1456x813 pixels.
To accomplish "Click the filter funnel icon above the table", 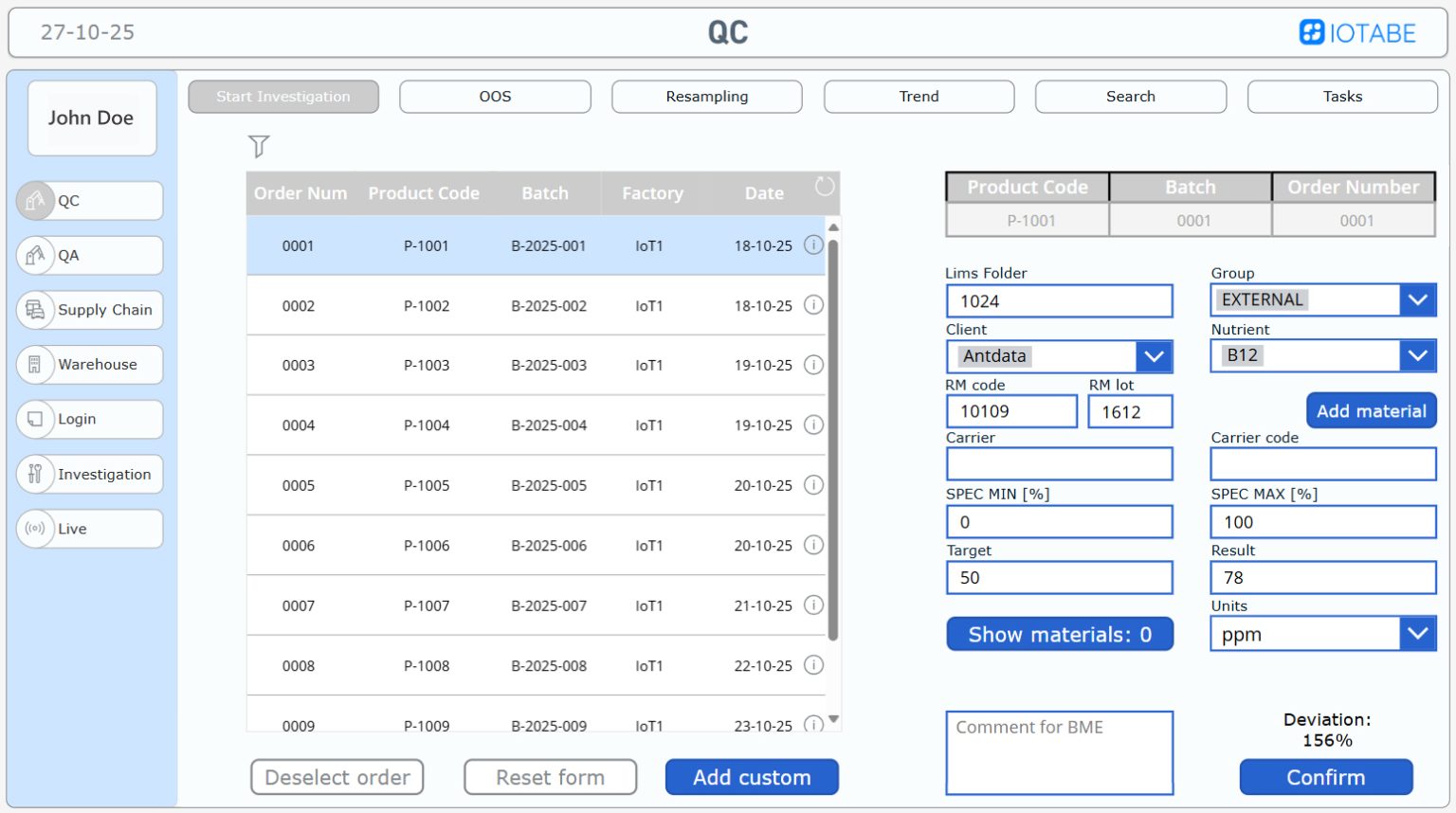I will (258, 147).
